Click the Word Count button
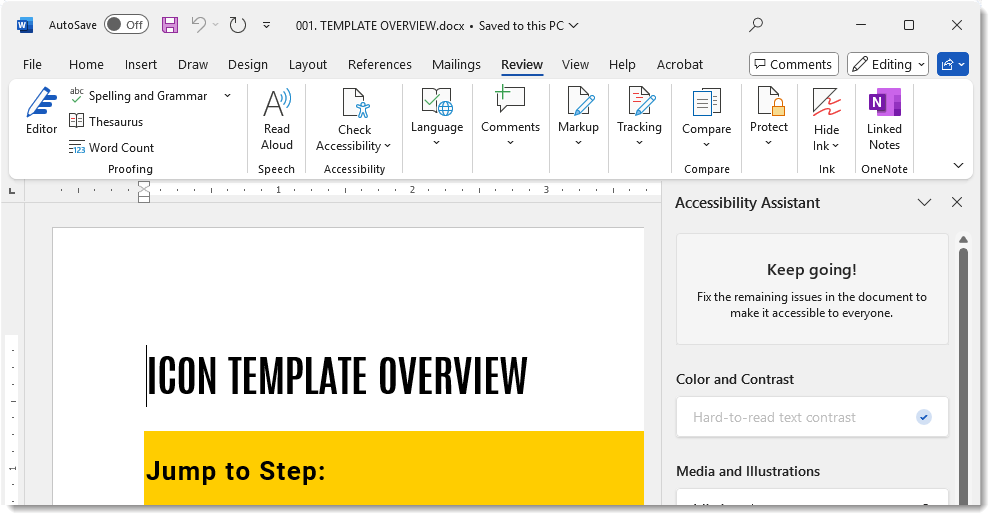This screenshot has height=520, width=997. click(x=111, y=147)
